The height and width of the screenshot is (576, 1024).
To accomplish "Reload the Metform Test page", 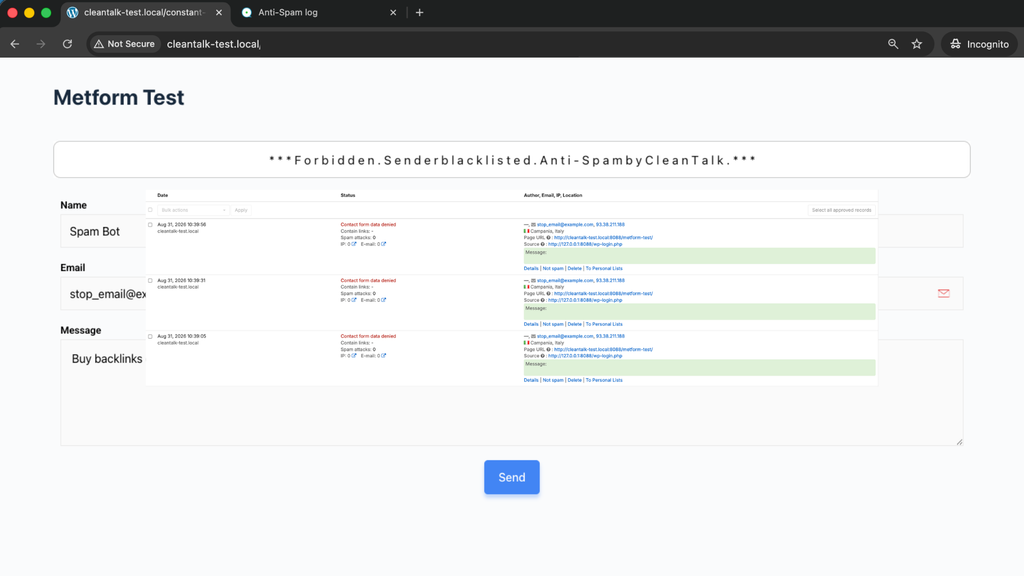I will click(x=67, y=44).
